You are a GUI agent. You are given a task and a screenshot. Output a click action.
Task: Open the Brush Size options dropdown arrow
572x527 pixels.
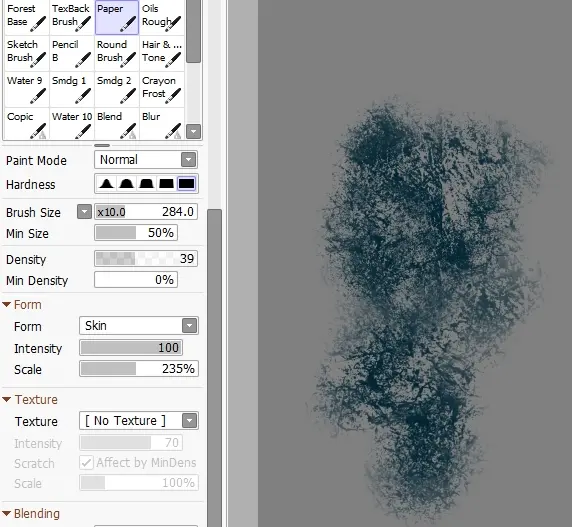click(84, 212)
